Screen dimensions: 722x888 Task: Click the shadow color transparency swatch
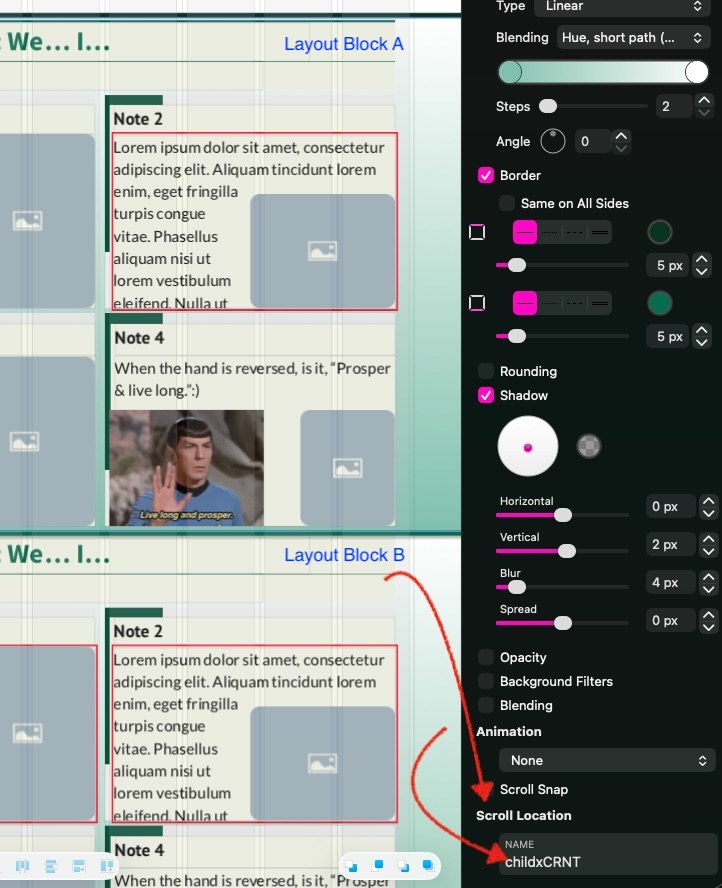(589, 446)
